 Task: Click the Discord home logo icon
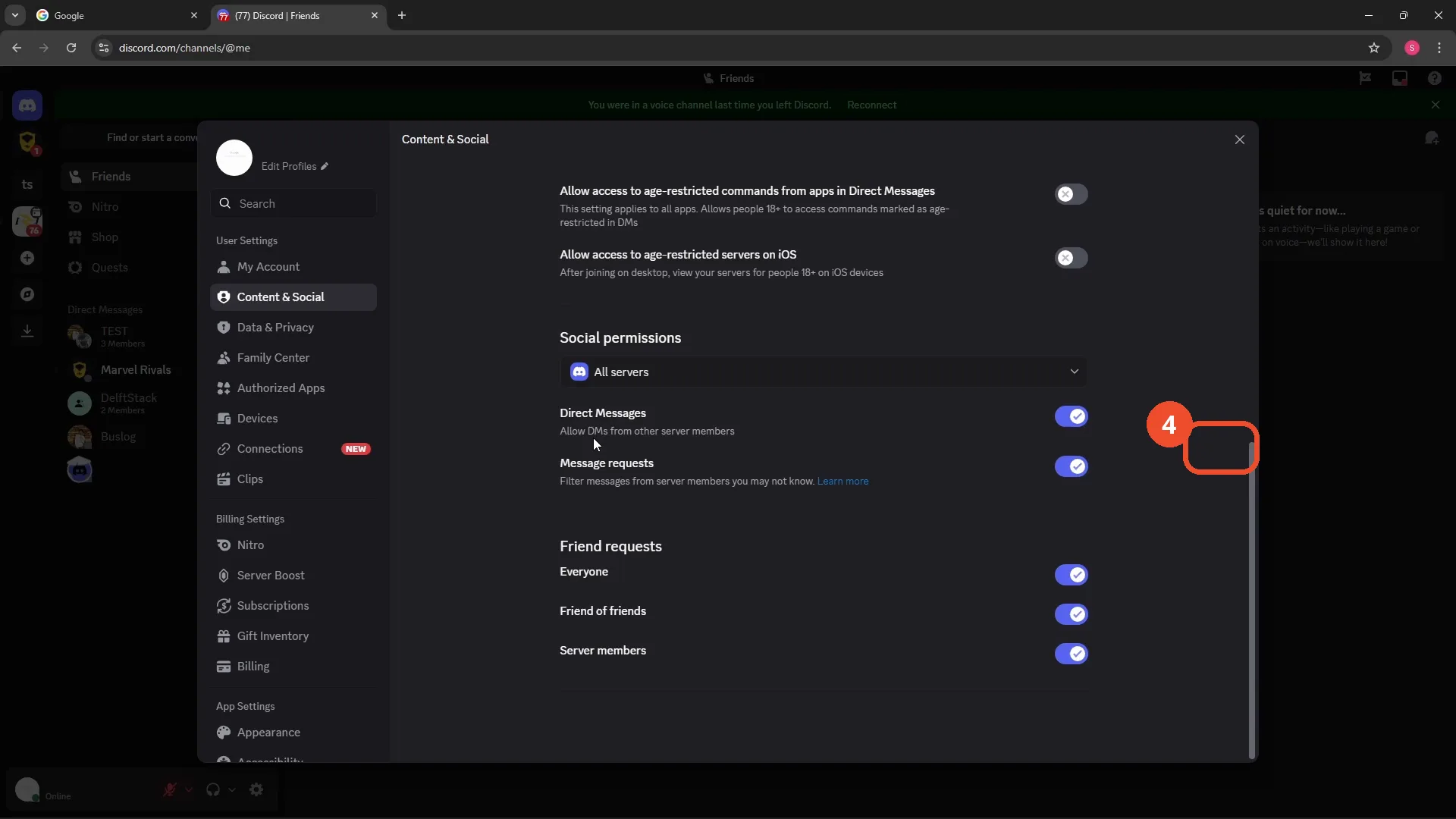27,105
